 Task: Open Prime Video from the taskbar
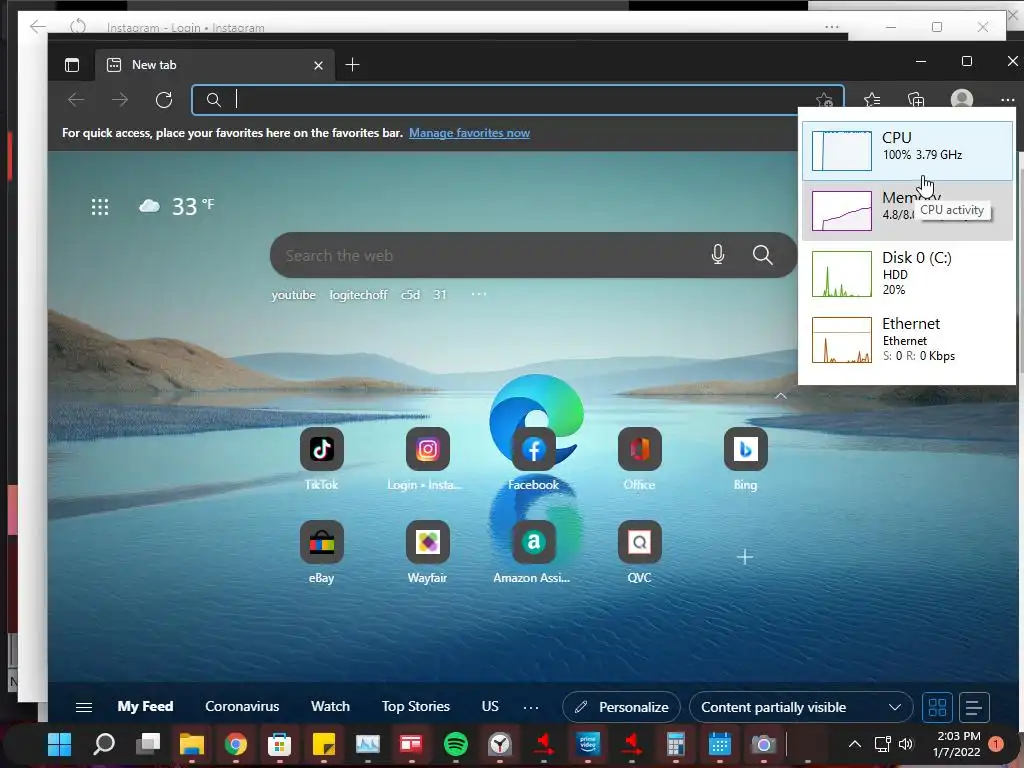point(588,744)
